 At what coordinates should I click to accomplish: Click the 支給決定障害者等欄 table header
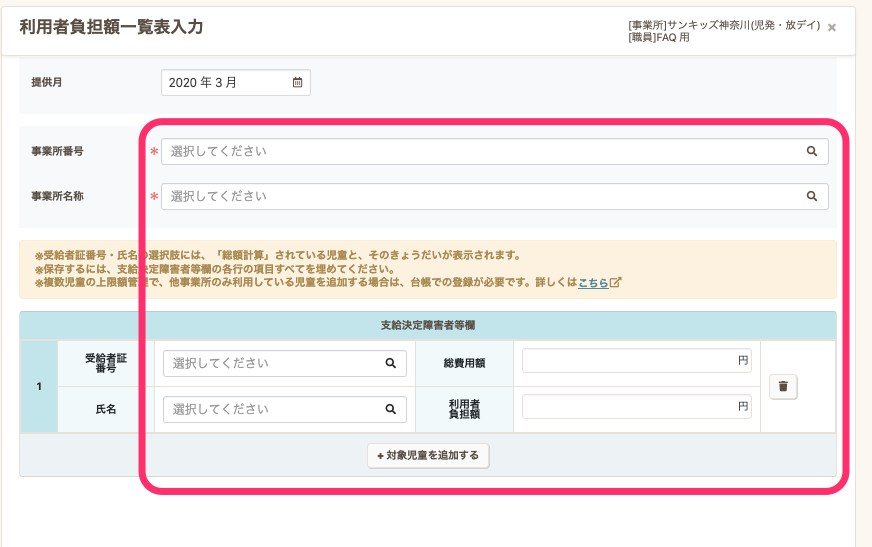[x=427, y=326]
